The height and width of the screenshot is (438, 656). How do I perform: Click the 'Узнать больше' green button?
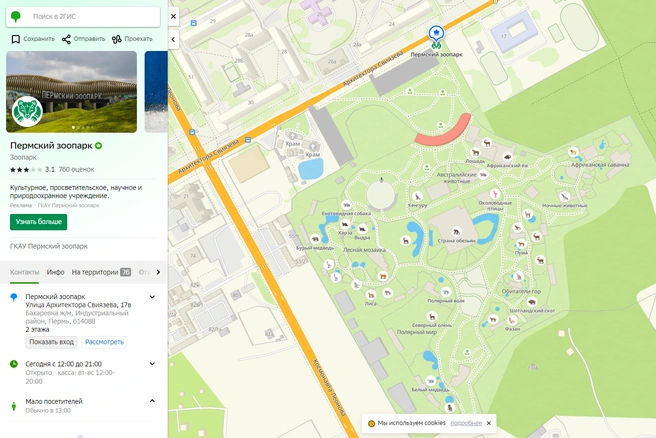pyautogui.click(x=38, y=222)
